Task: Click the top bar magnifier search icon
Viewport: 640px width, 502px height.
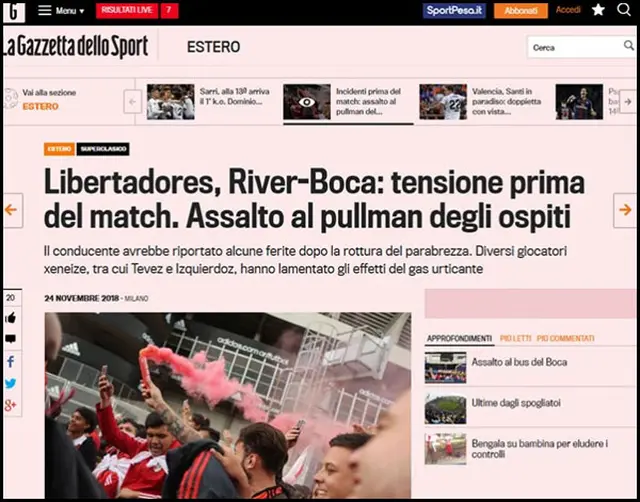Action: (624, 9)
